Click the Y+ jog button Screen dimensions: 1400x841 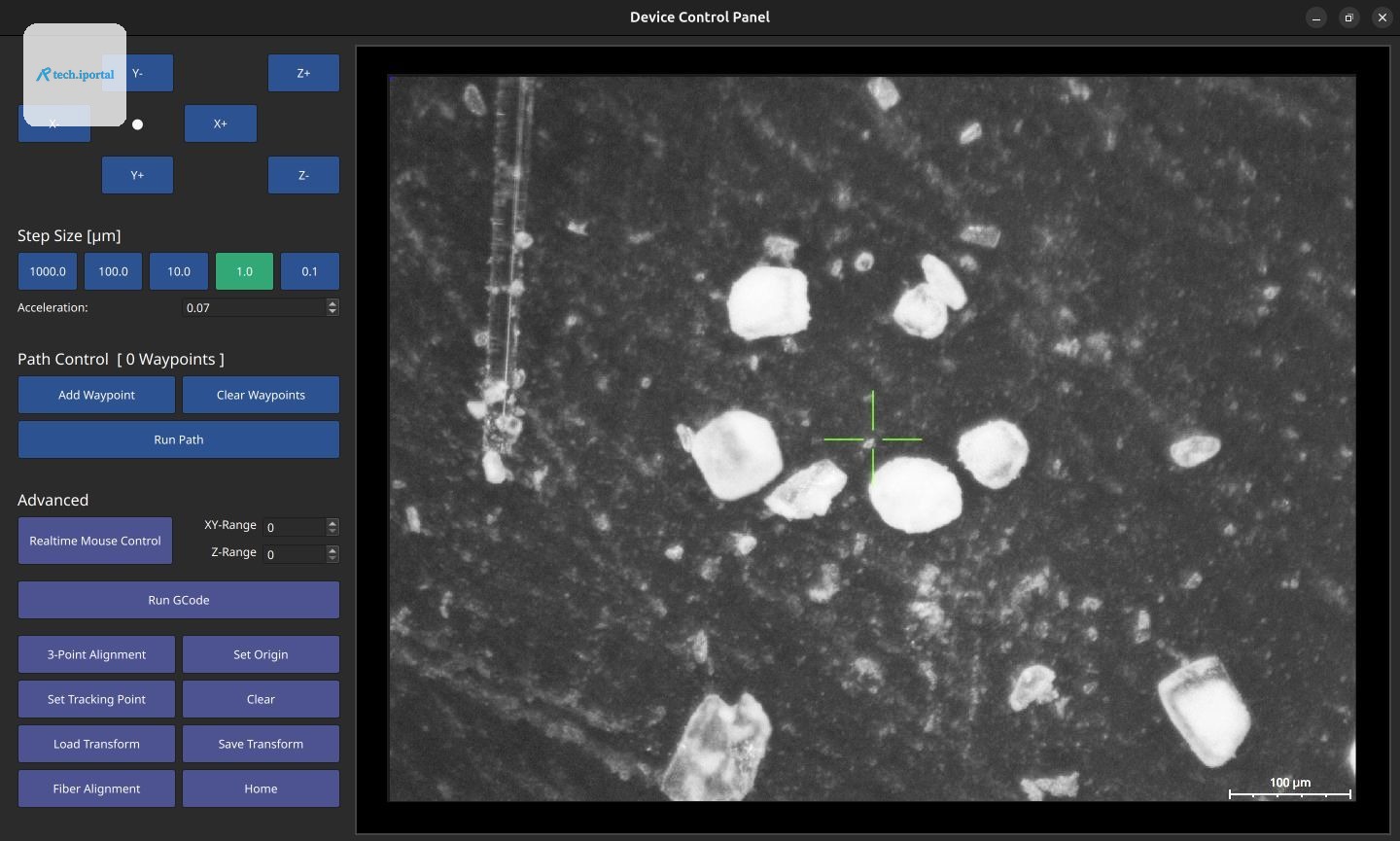tap(137, 175)
